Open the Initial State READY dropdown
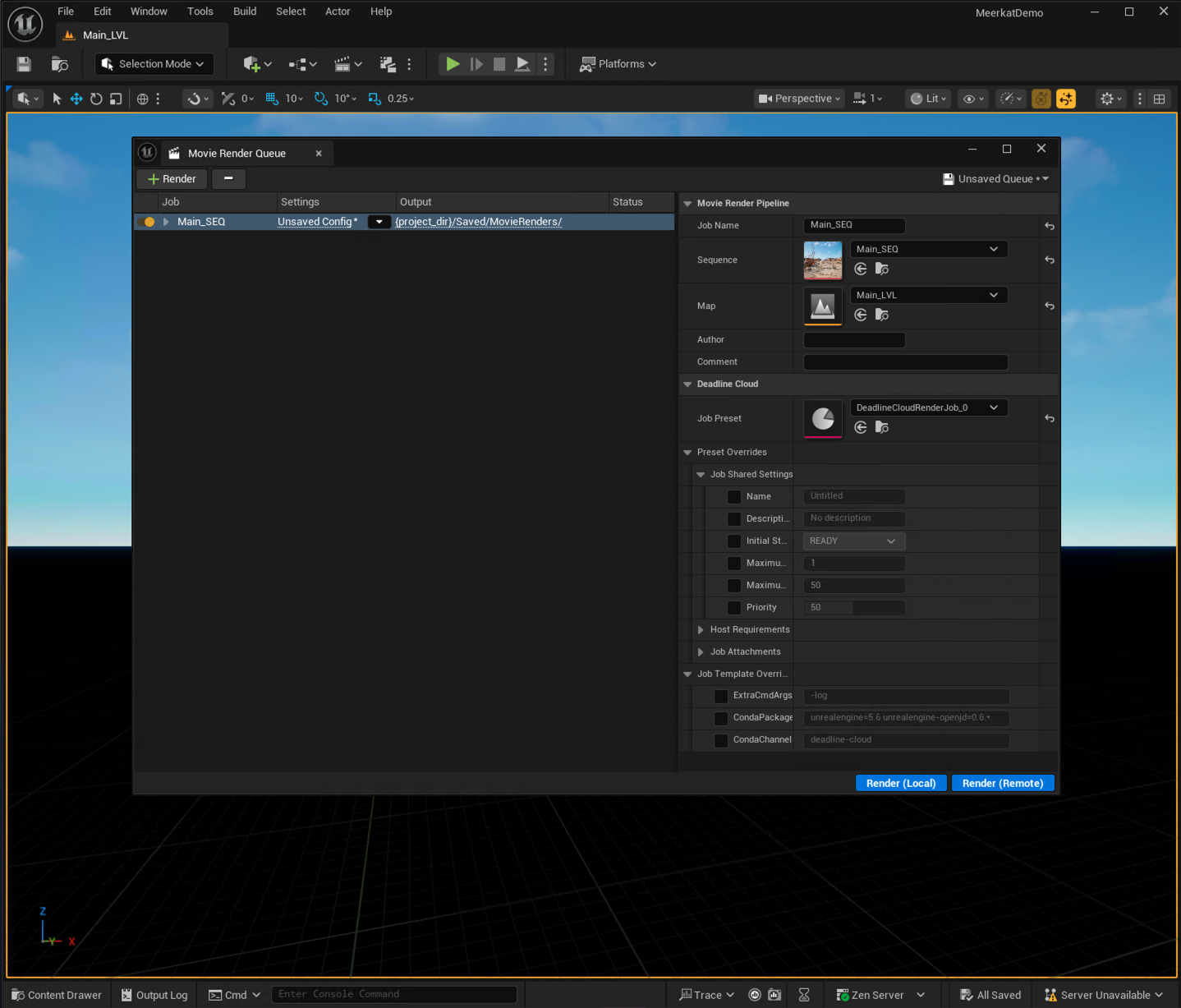1181x1008 pixels. pos(853,541)
